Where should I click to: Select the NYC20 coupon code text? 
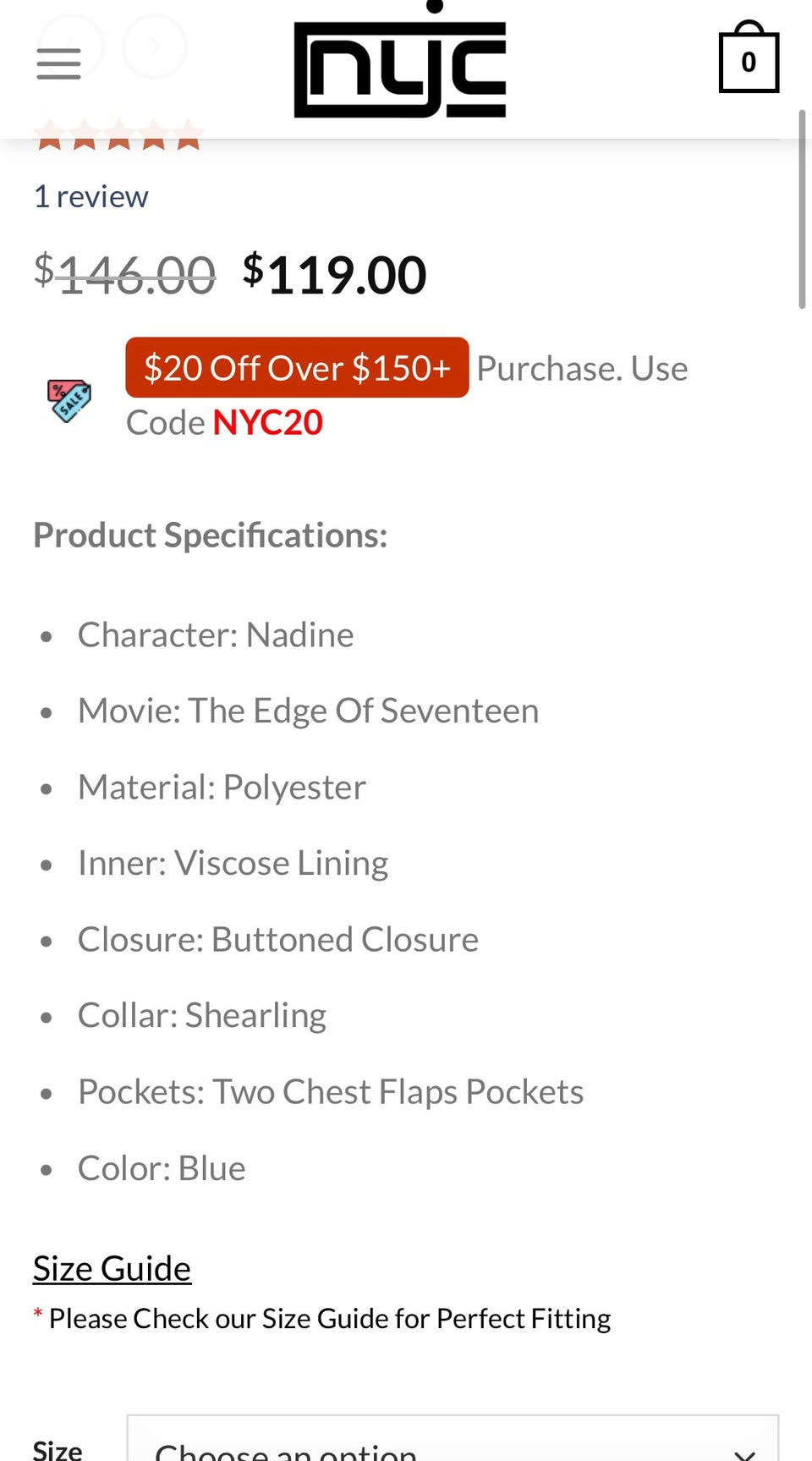point(267,422)
